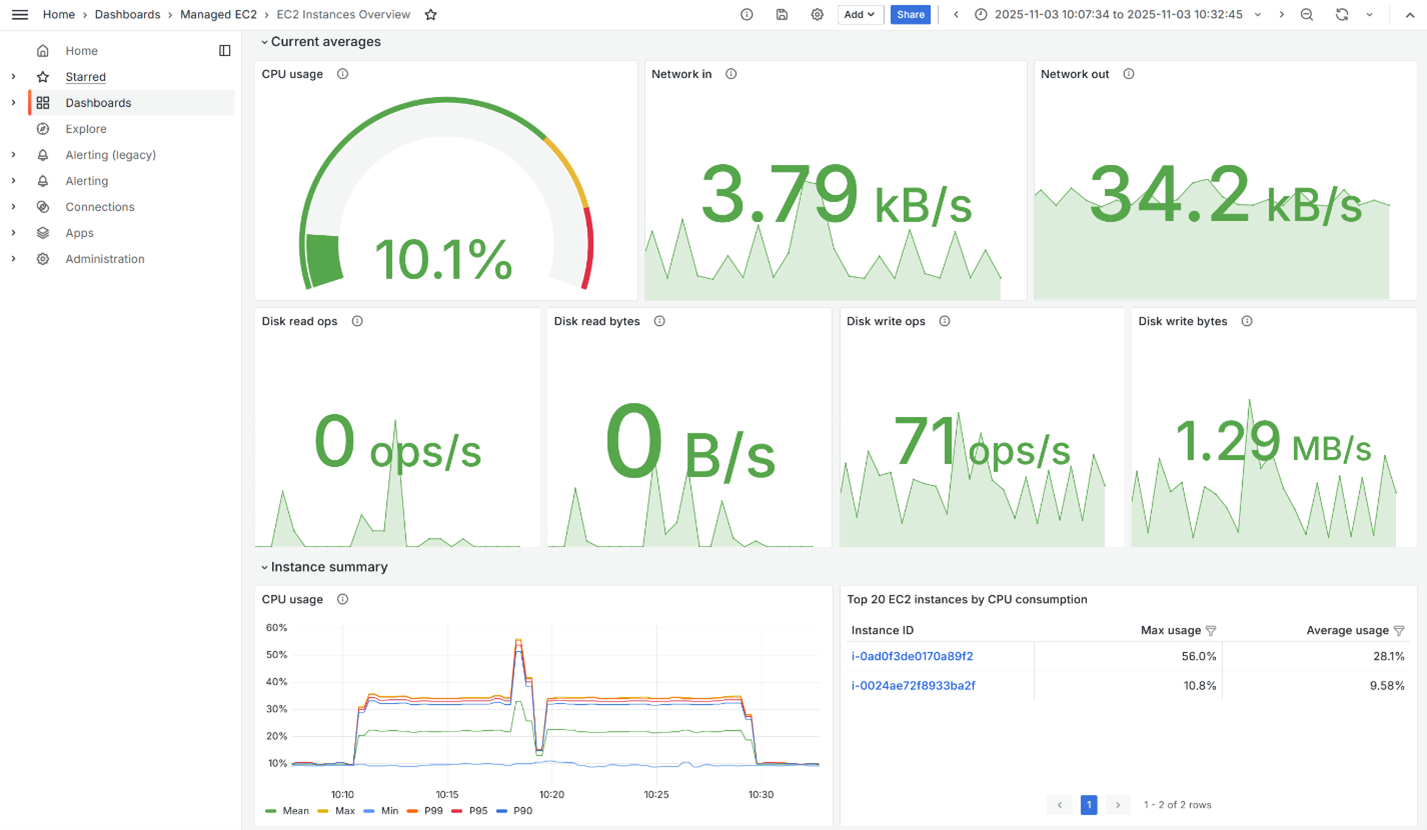1427x830 pixels.
Task: Open dashboard settings with the gear icon
Action: (x=817, y=15)
